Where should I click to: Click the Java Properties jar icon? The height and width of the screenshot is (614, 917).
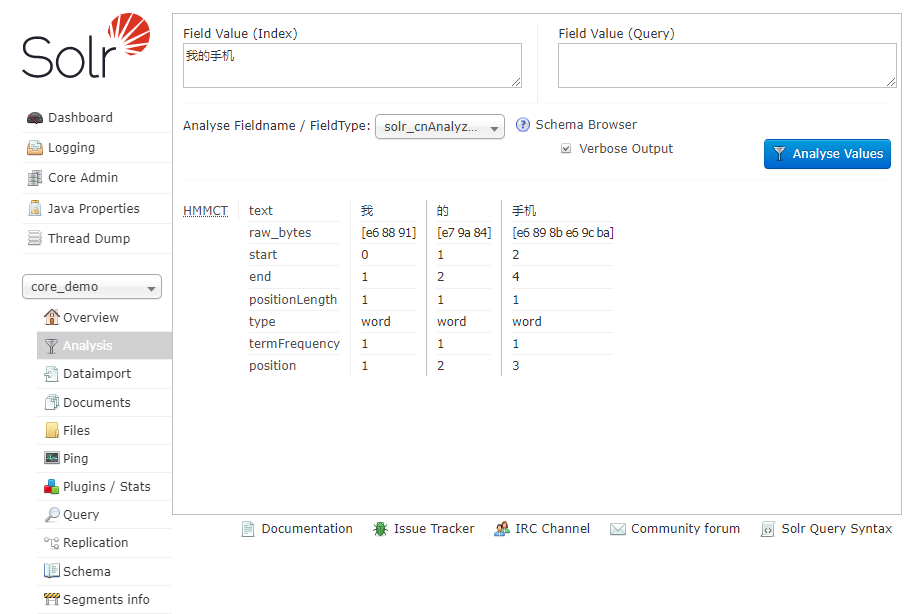tap(35, 208)
